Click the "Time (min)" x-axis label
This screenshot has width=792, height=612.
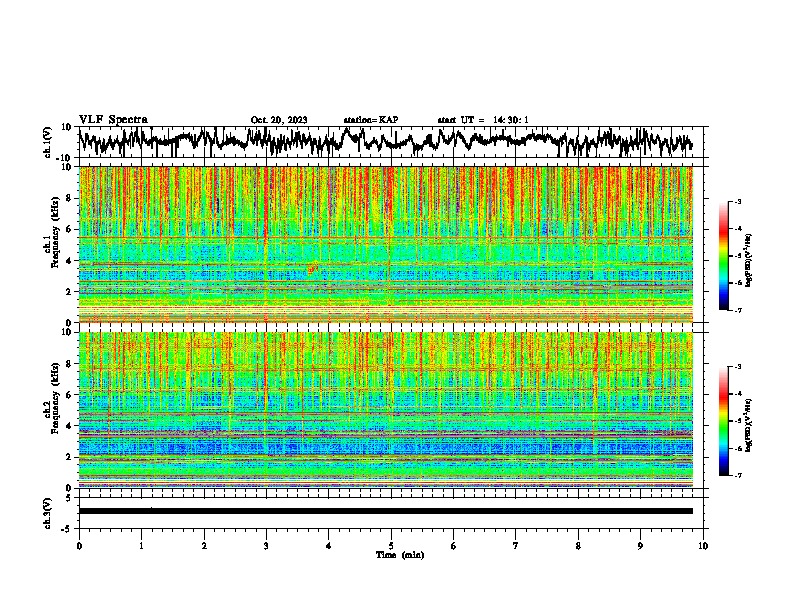400,555
